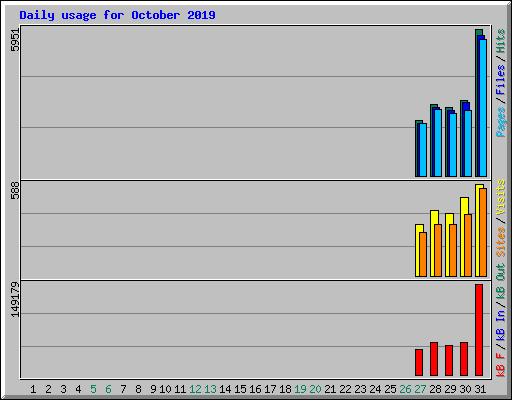Click day label 12 on x-axis

(195, 389)
